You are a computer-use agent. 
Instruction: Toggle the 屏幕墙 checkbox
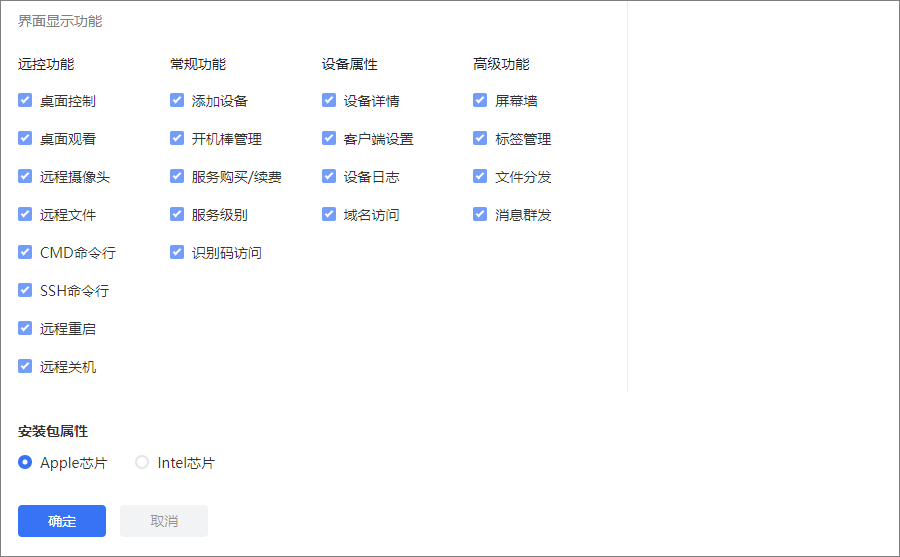pos(480,100)
